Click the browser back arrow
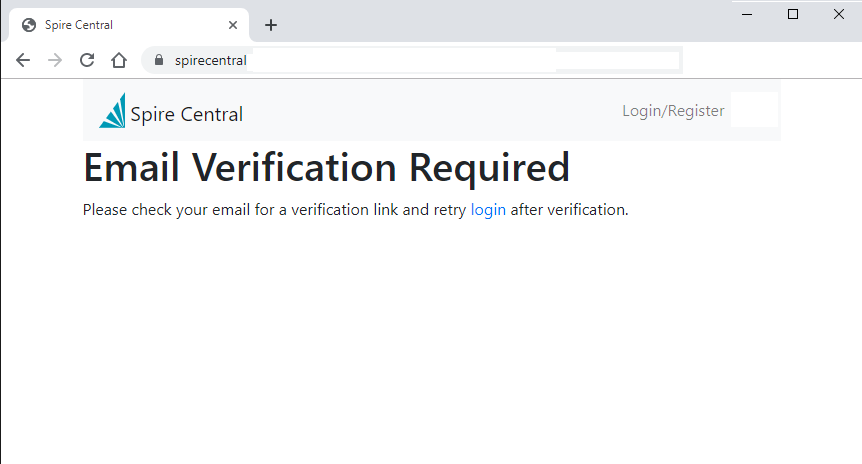 [x=23, y=60]
